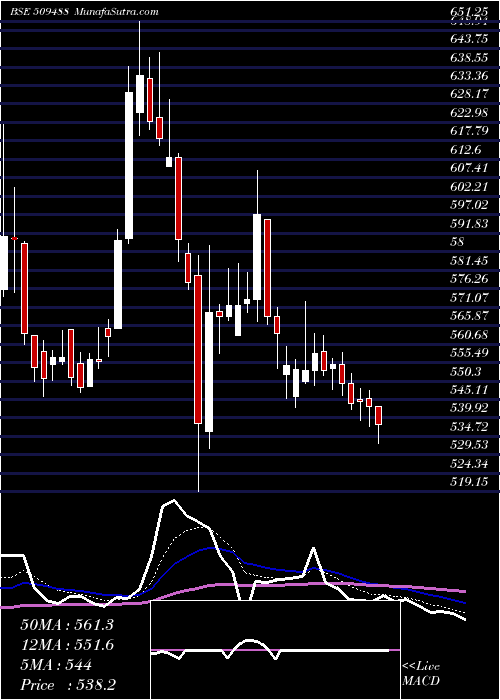Click the 560.68 price axis label

469,335
